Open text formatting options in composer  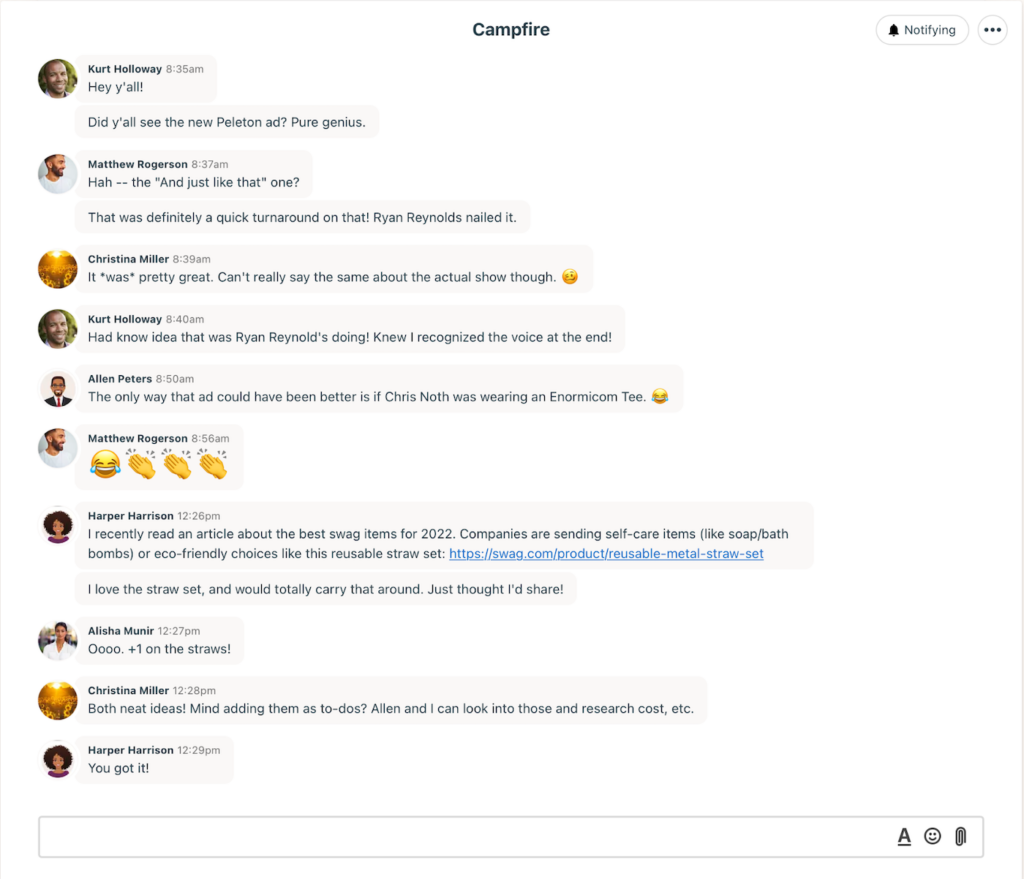(x=904, y=837)
